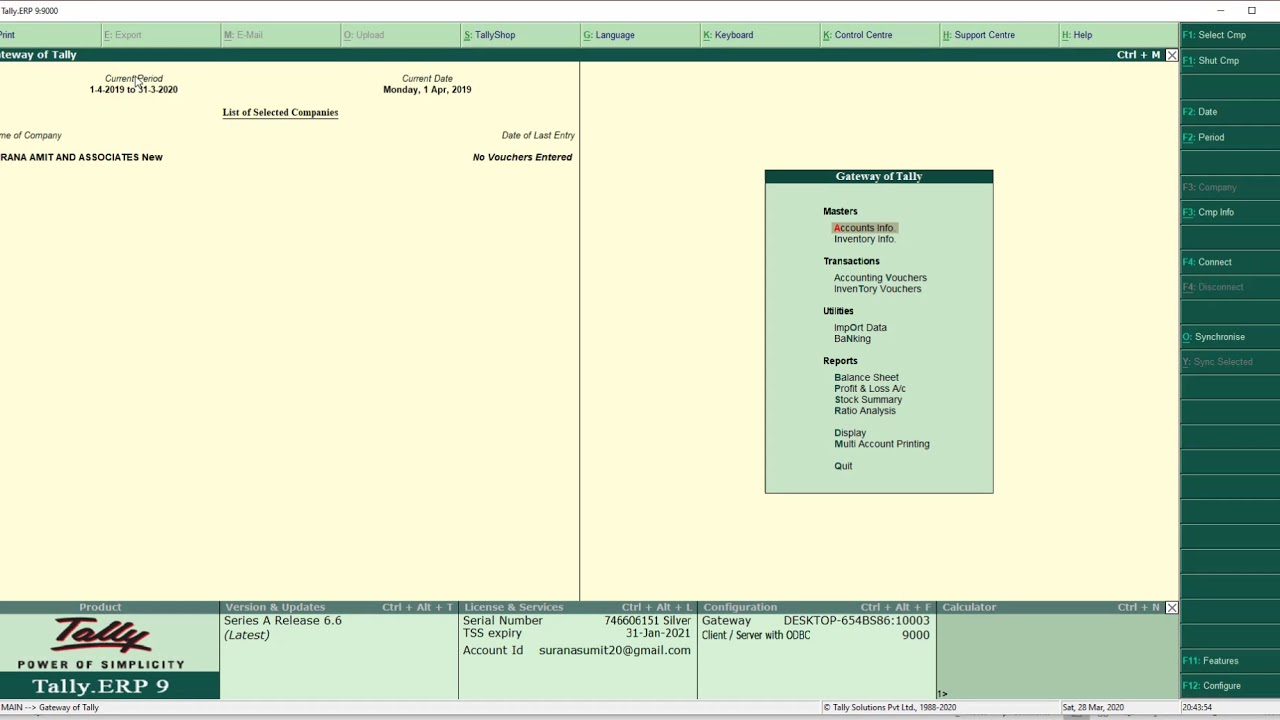Screen dimensions: 1280x720
Task: Open Profit & Loss A/c report
Action: 870,389
